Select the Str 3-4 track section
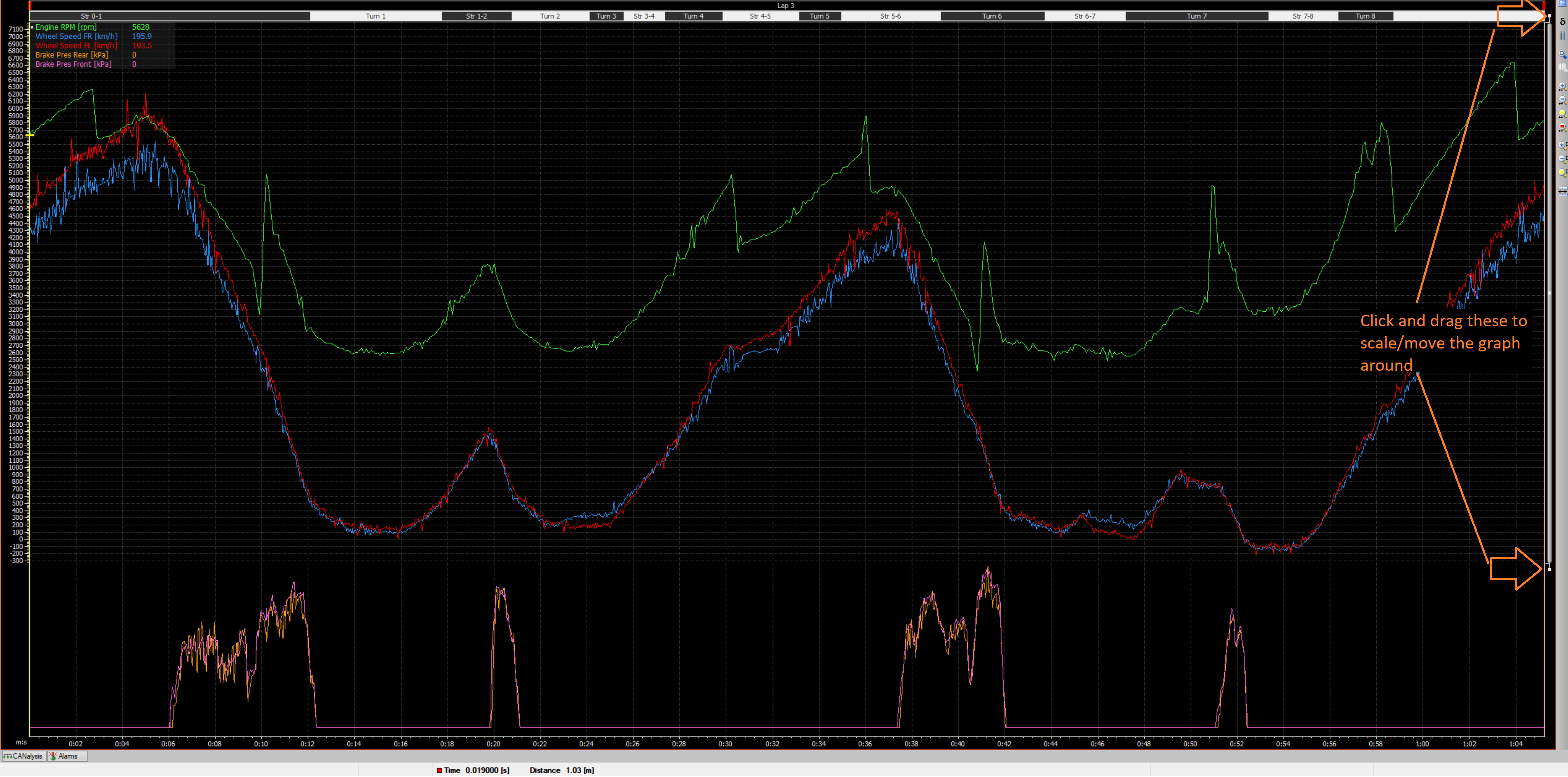Viewport: 1568px width, 777px height. tap(644, 16)
